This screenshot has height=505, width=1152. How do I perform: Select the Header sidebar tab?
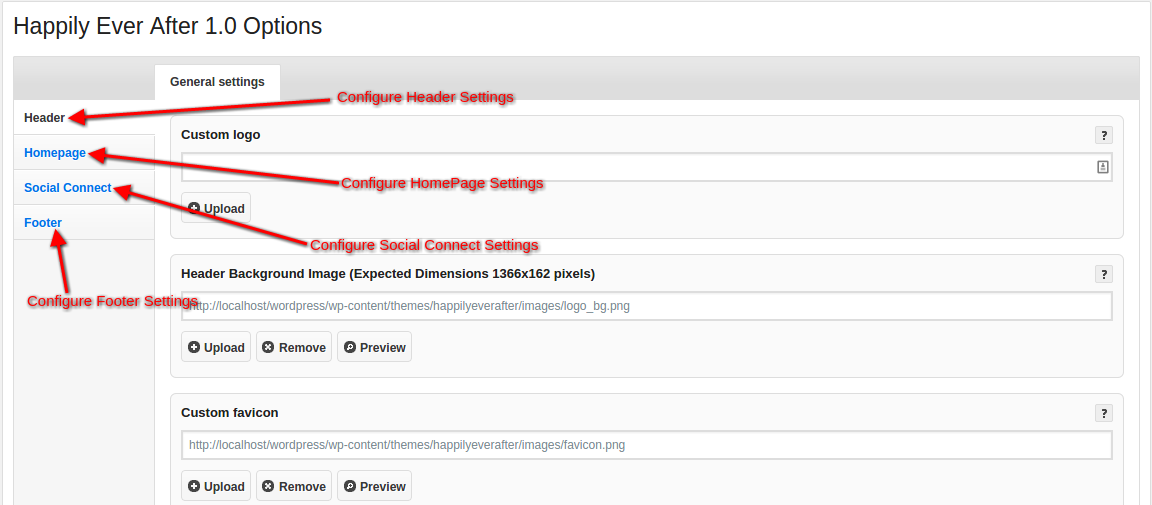(45, 118)
